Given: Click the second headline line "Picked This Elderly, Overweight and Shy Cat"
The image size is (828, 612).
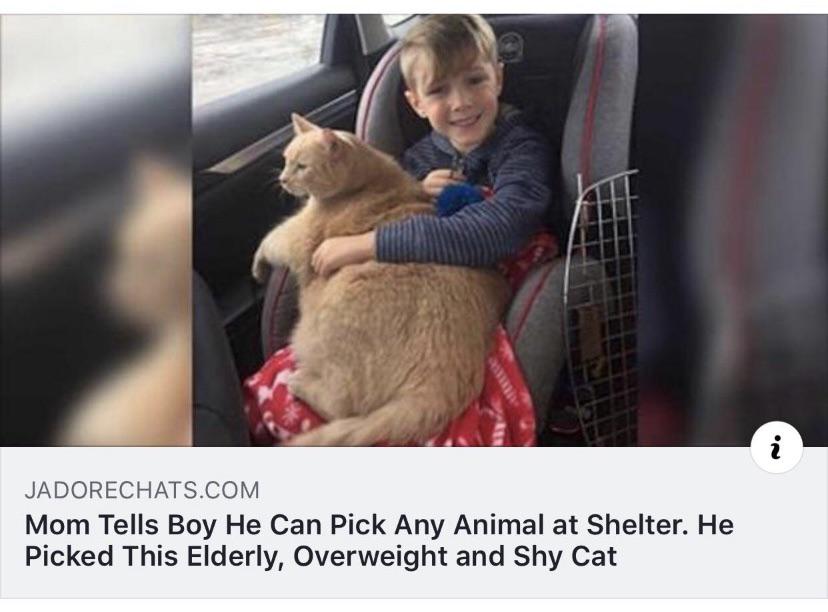Looking at the screenshot, I should [321, 557].
